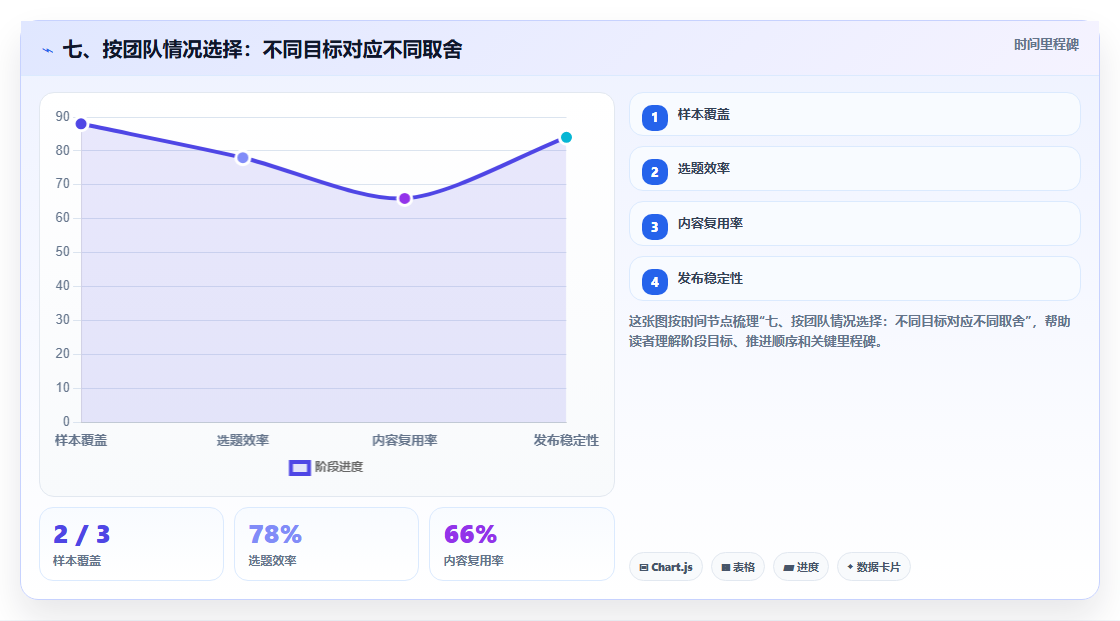Open the 内容复用率 milestone row
The width and height of the screenshot is (1120, 621).
[854, 224]
